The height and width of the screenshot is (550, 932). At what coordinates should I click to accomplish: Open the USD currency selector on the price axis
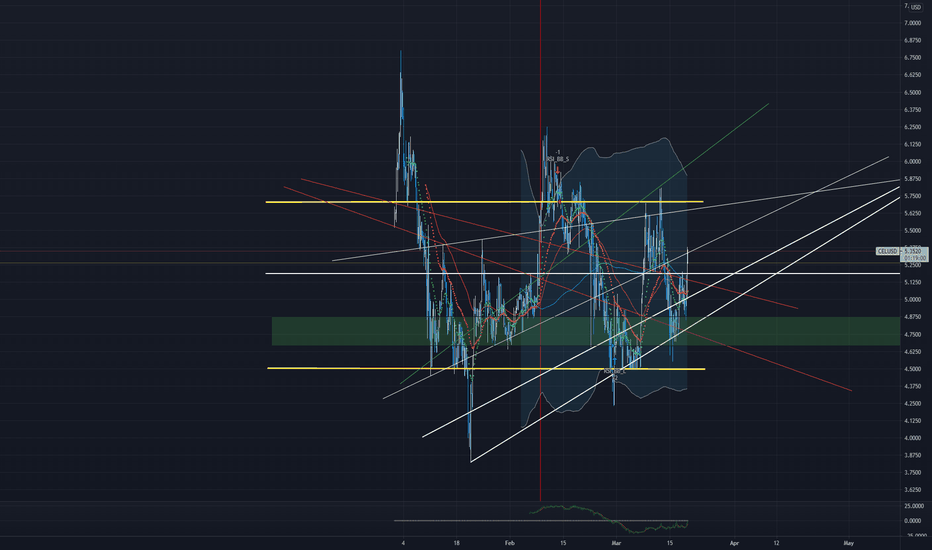tap(916, 7)
